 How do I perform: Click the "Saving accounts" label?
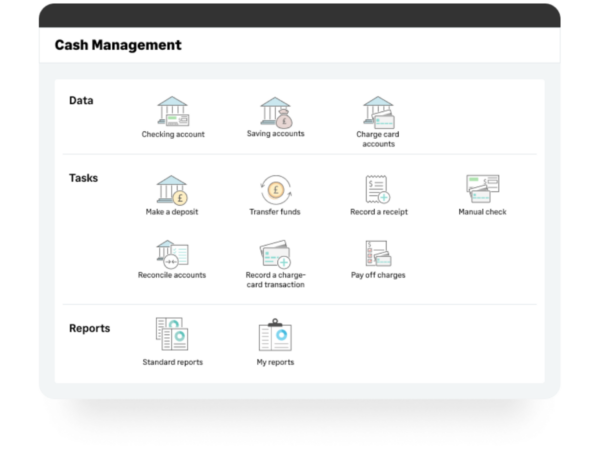click(276, 134)
